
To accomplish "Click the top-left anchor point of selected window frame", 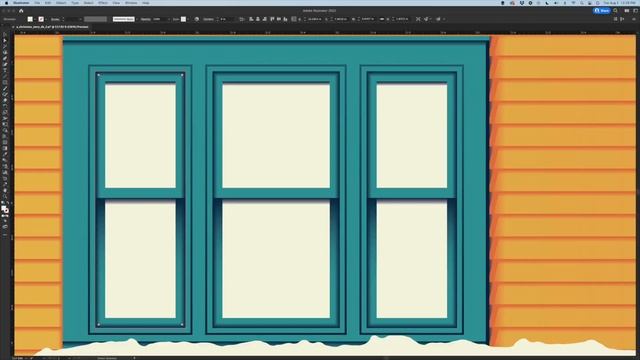I will tap(98, 75).
